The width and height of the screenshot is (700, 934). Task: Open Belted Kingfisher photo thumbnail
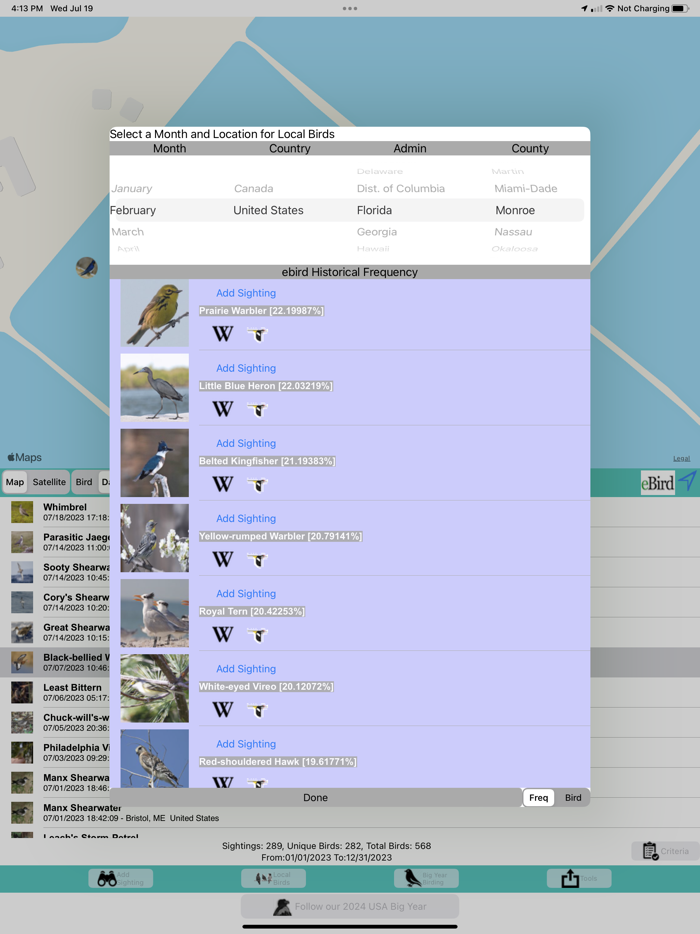pyautogui.click(x=155, y=463)
